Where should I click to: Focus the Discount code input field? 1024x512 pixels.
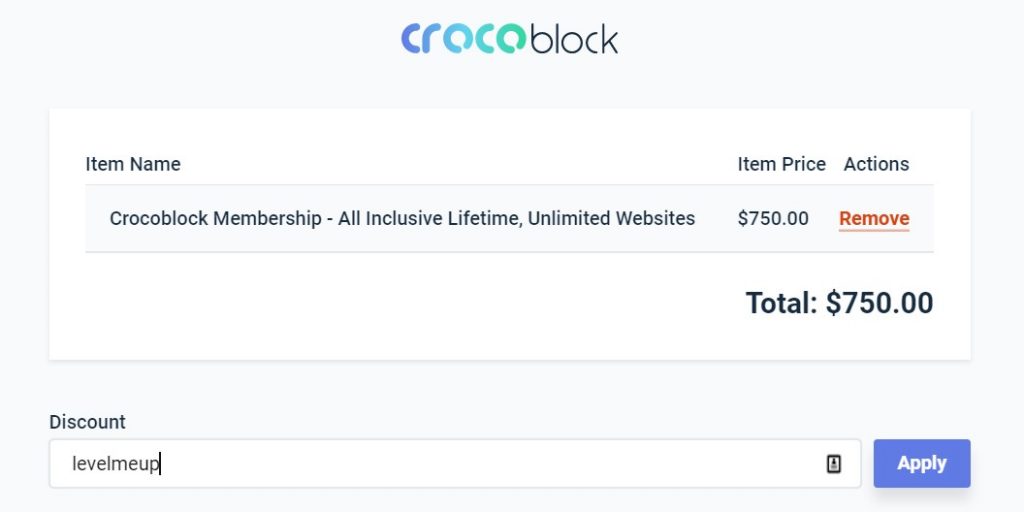pyautogui.click(x=455, y=463)
